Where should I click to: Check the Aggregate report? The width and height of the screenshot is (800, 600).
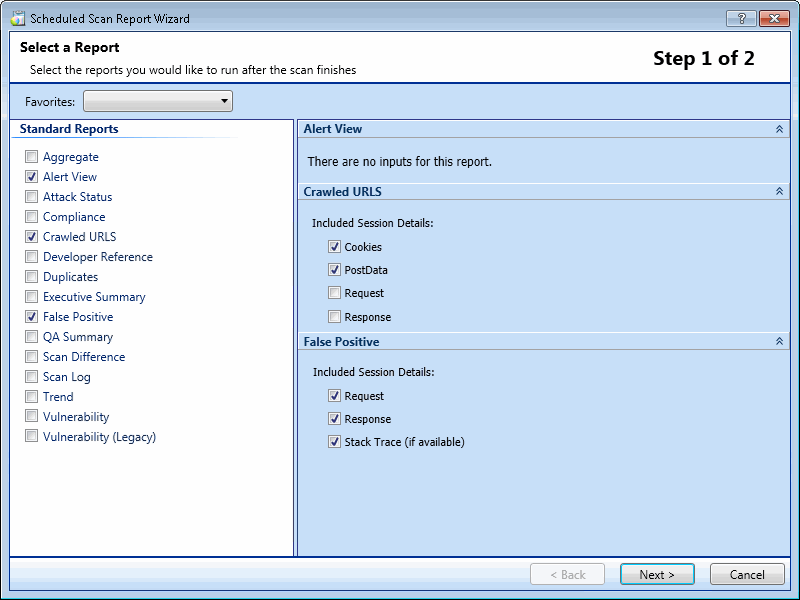coord(30,157)
